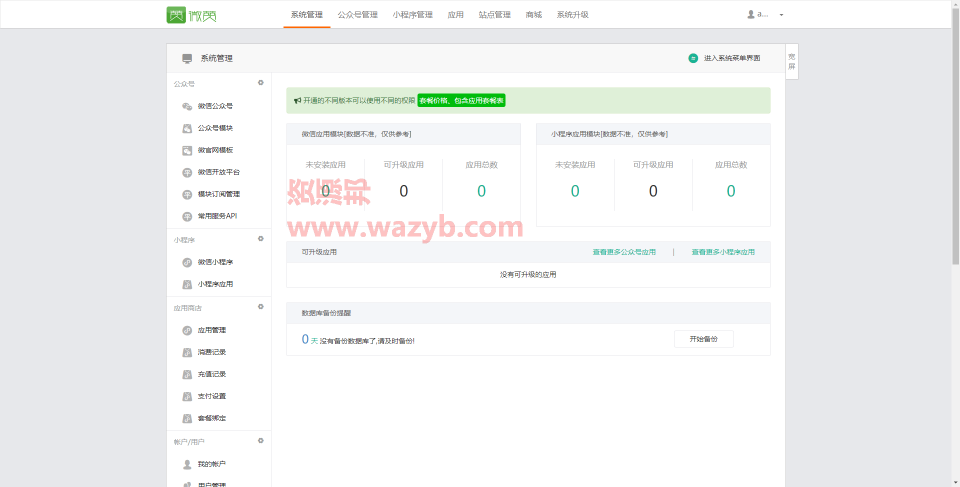Viewport: 960px width, 487px height.
Task: Click the 消费记录 sidebar icon
Action: pos(187,353)
